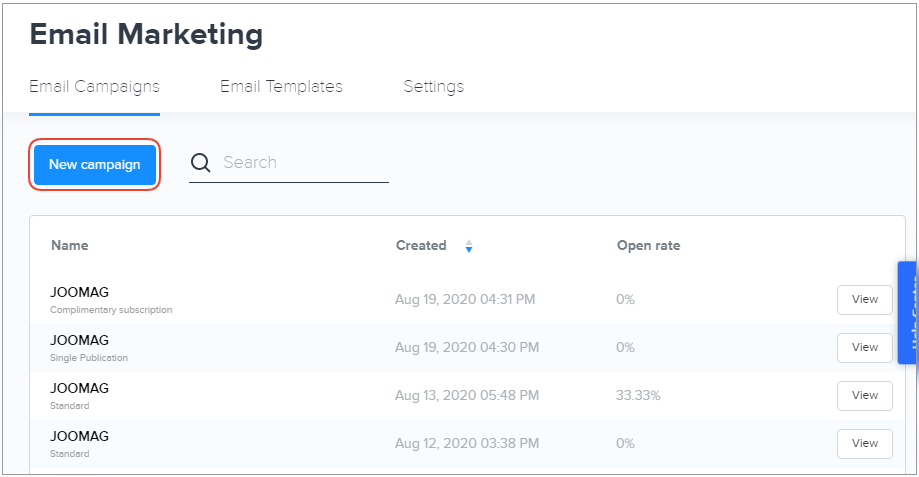Switch to the Email Templates tab

pos(281,86)
